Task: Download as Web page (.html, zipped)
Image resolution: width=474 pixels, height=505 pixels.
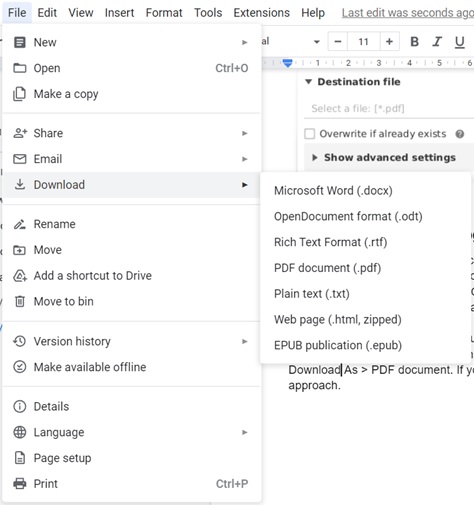Action: pos(366,319)
